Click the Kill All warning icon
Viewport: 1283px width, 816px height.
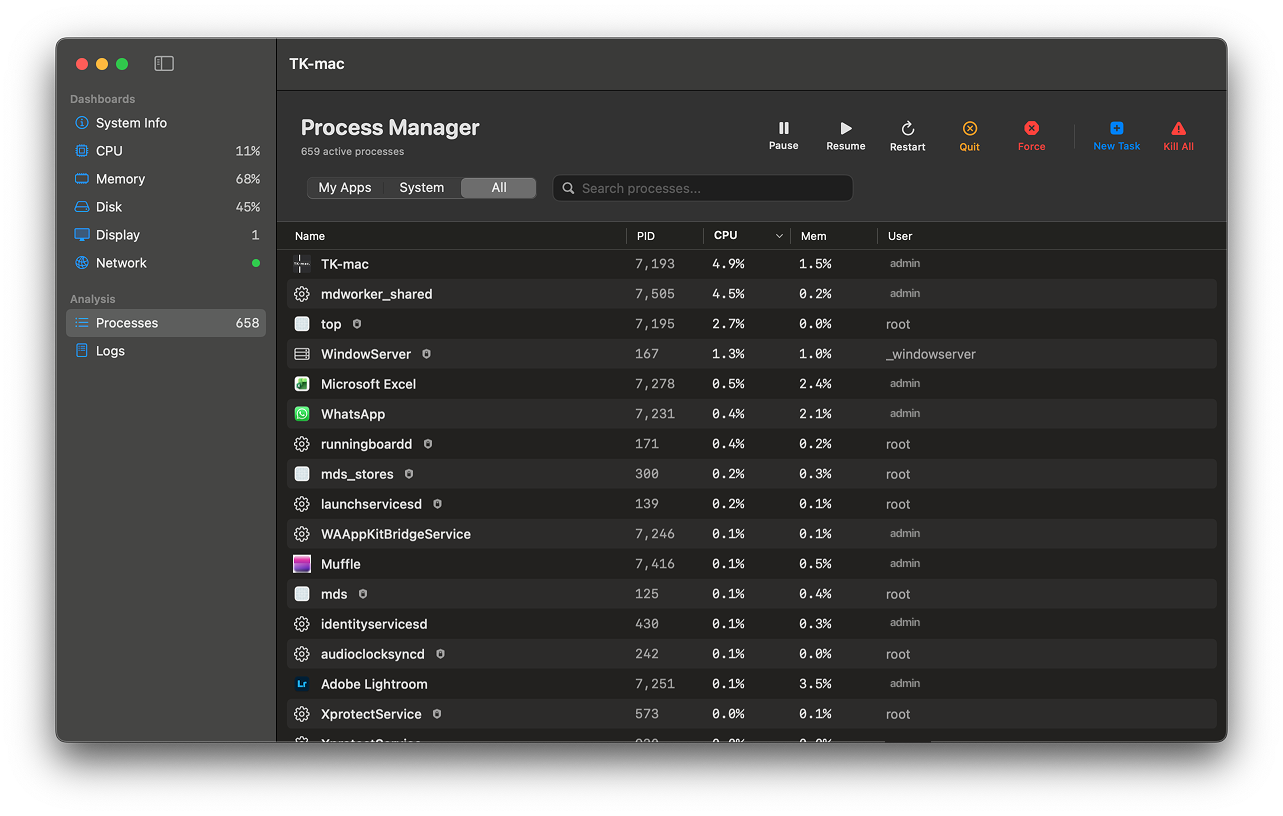(1178, 129)
